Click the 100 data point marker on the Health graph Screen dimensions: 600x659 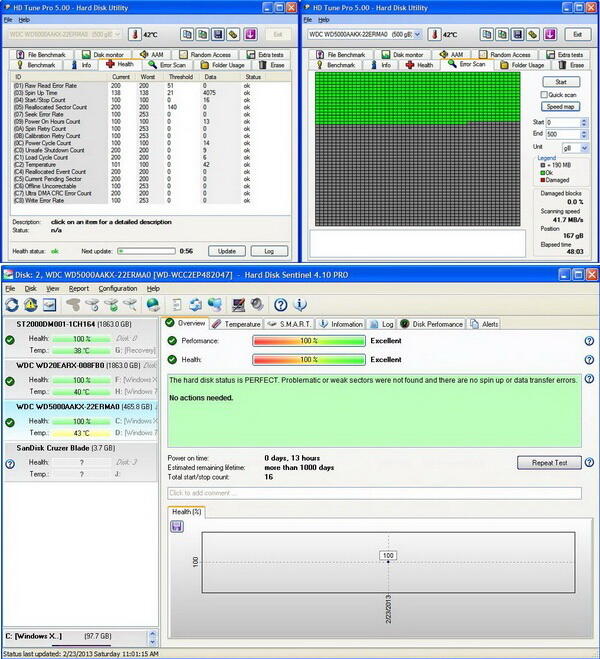388,561
